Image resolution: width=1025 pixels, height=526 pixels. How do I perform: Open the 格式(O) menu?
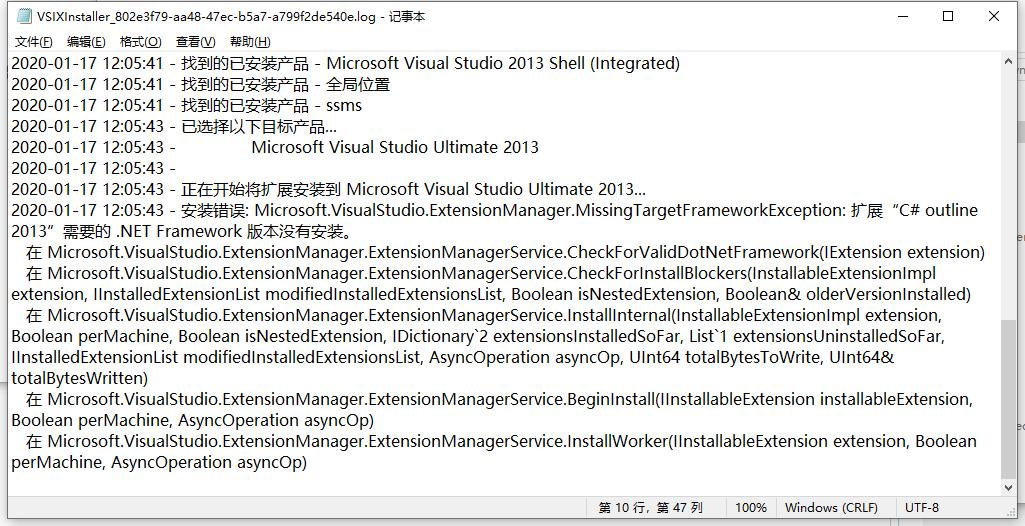tap(141, 42)
